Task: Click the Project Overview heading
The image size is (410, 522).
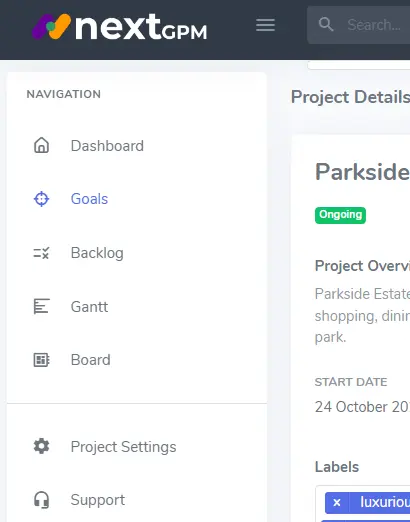Action: click(362, 266)
